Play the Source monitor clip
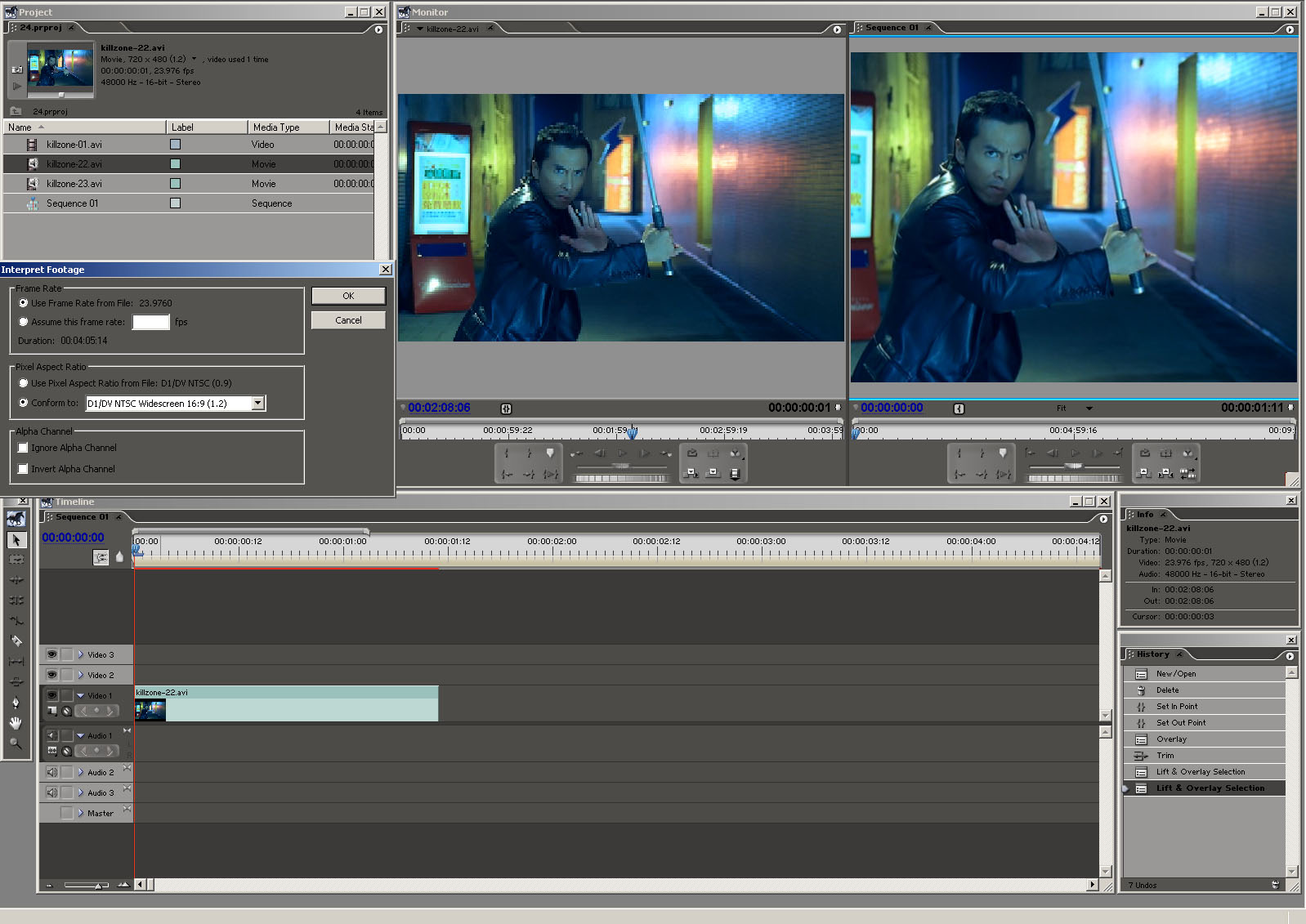The image size is (1306, 924). (622, 453)
